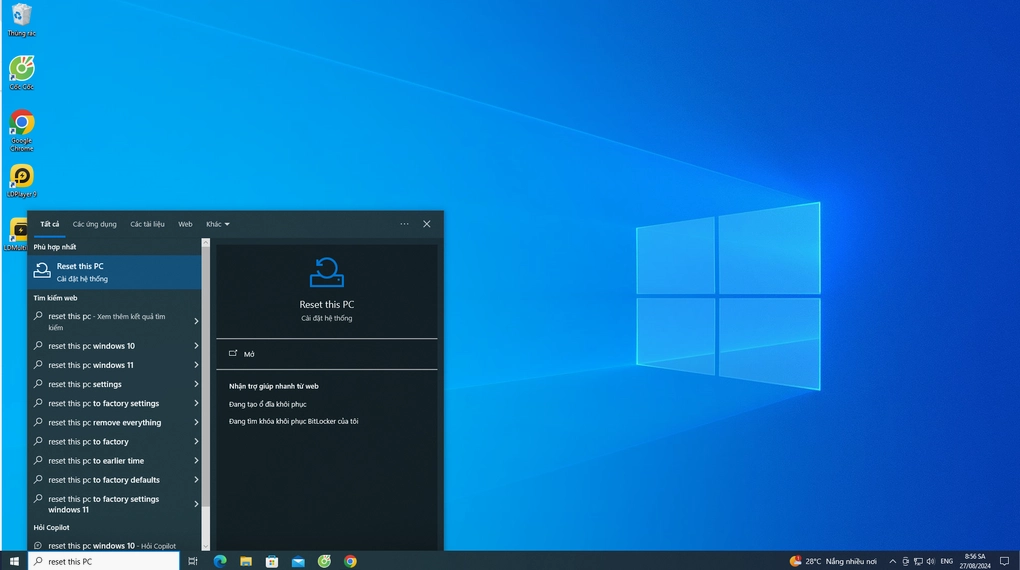Show hidden system tray icons chevron
1020x570 pixels.
click(x=892, y=561)
